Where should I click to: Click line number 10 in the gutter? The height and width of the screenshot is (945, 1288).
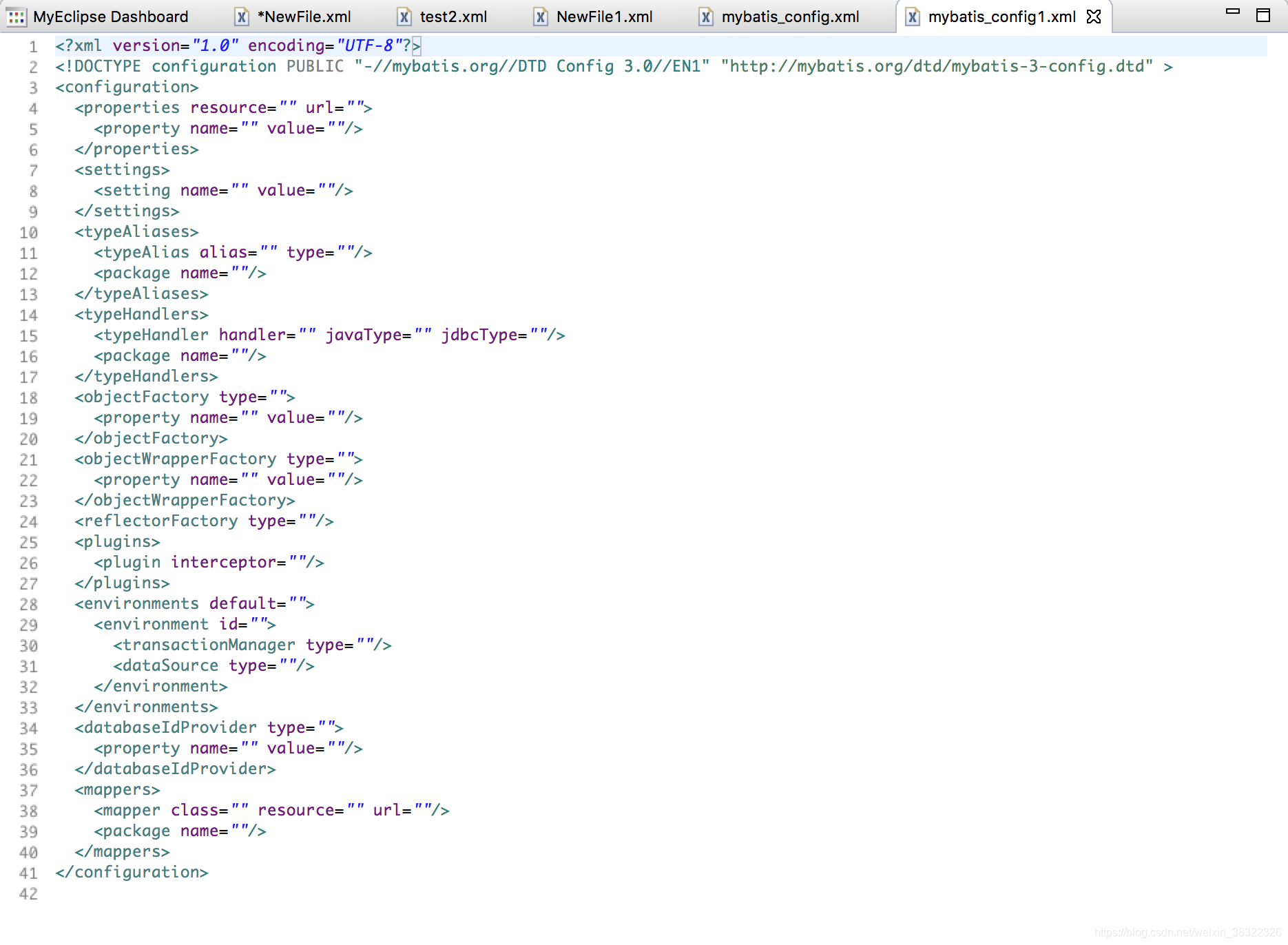(29, 233)
